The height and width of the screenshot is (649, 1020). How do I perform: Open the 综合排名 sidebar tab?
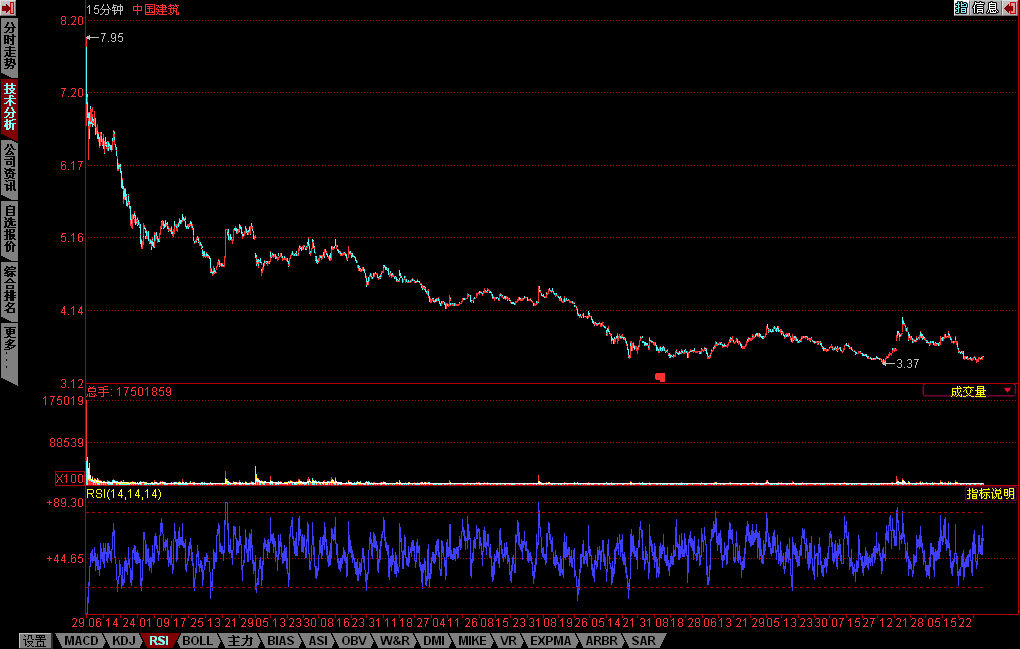(9, 291)
